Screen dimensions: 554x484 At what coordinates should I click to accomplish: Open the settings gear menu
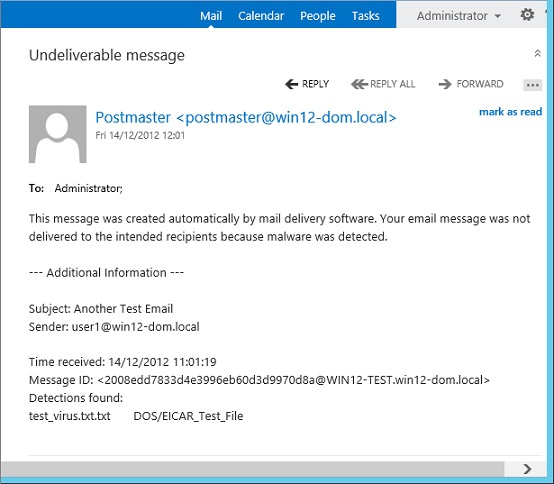coord(527,15)
